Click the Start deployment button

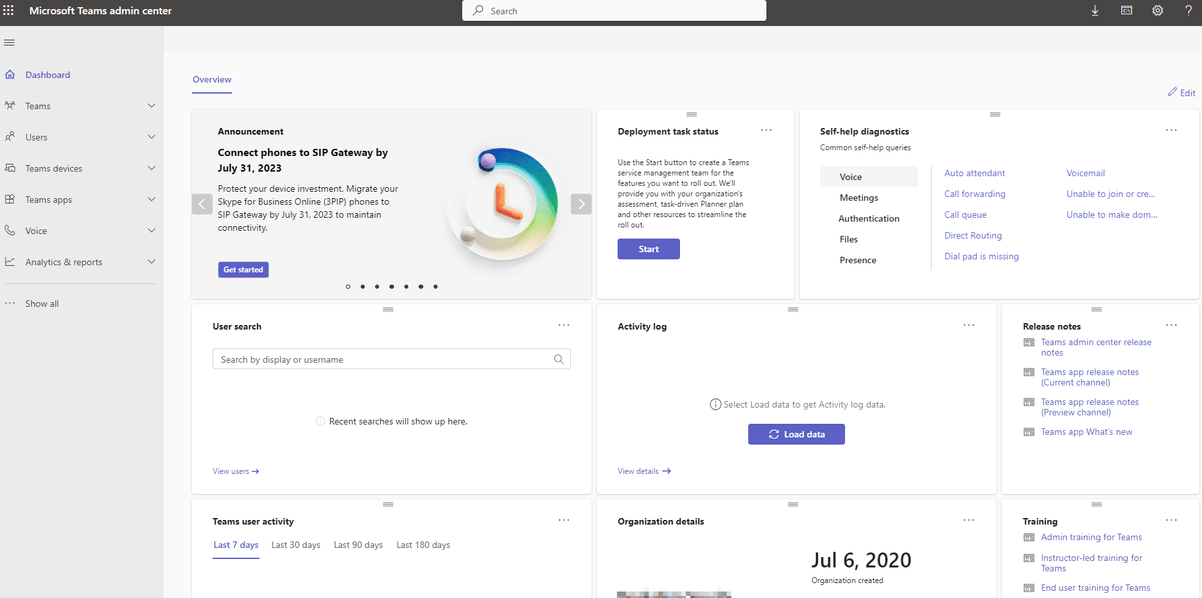(648, 249)
